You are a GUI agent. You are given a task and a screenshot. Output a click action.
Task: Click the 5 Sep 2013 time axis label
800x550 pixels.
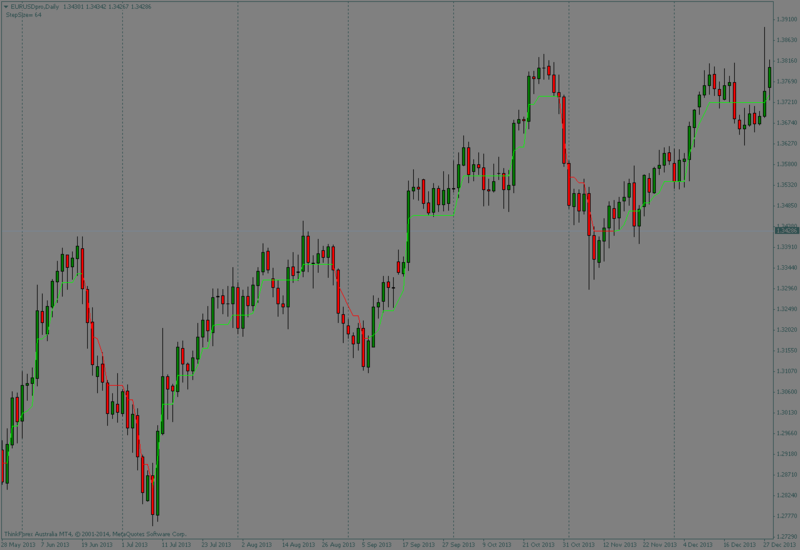click(x=377, y=545)
